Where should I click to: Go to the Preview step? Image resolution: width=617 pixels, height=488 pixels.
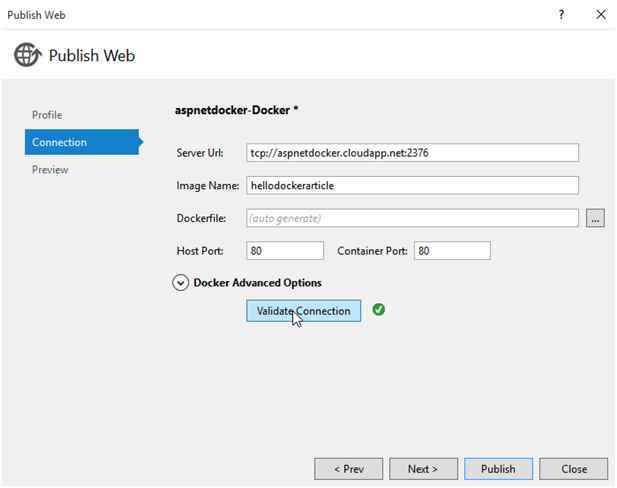pyautogui.click(x=50, y=170)
